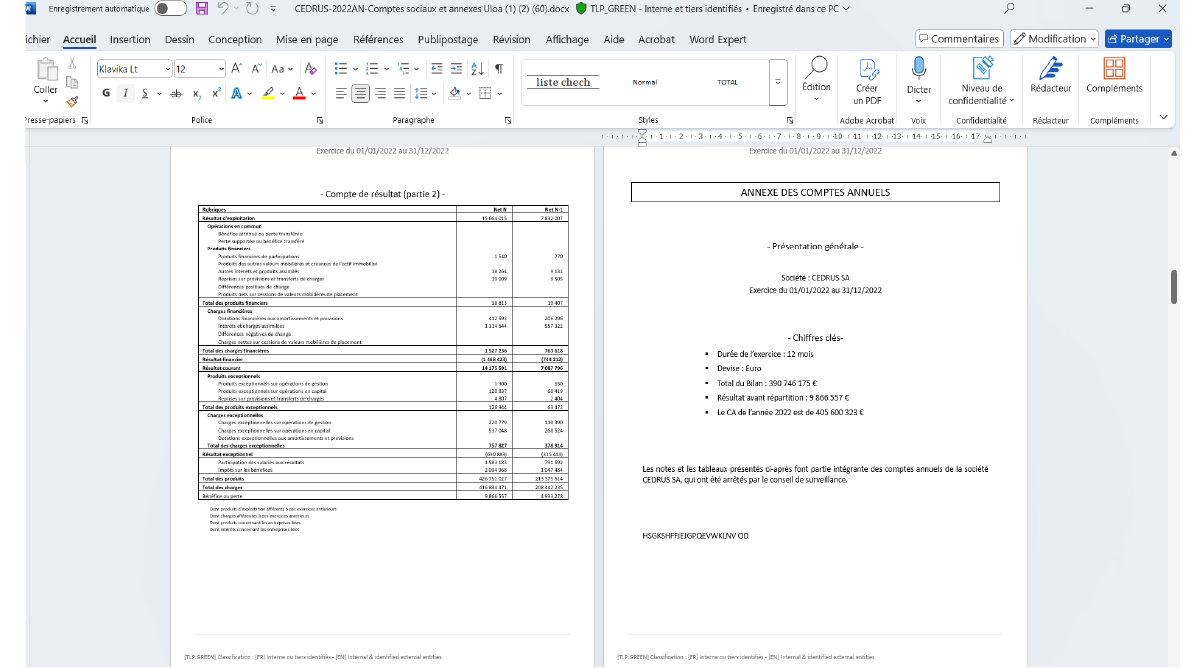
Task: Toggle Enregistrement automatique switch
Action: coord(170,9)
